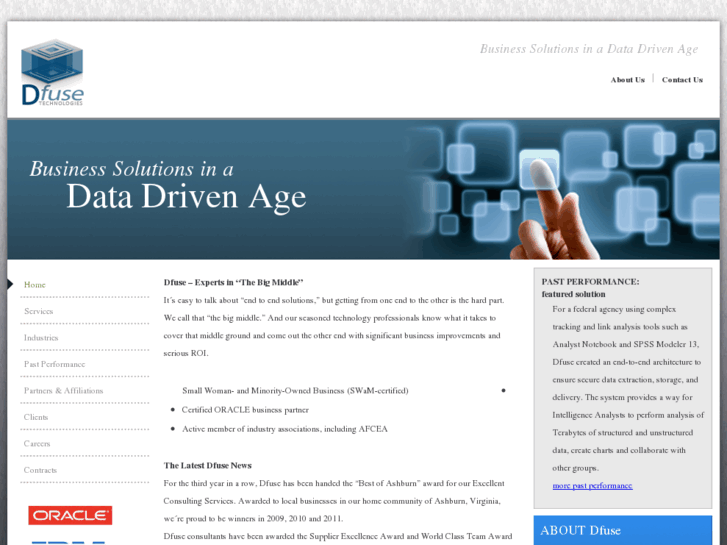The height and width of the screenshot is (545, 727).
Task: Click the 'Certified ORACLE business partner' bullet
Action: (x=245, y=410)
